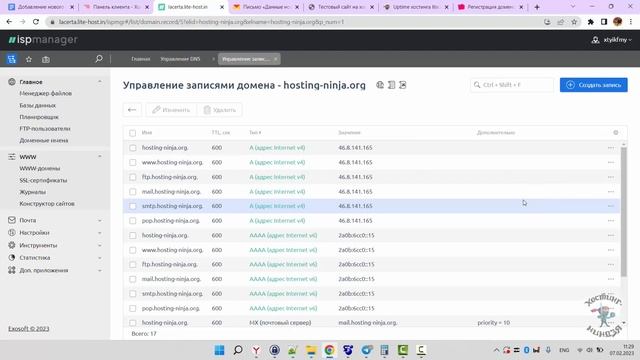Focus the table search field
640x360 pixels.
pyautogui.click(x=511, y=85)
